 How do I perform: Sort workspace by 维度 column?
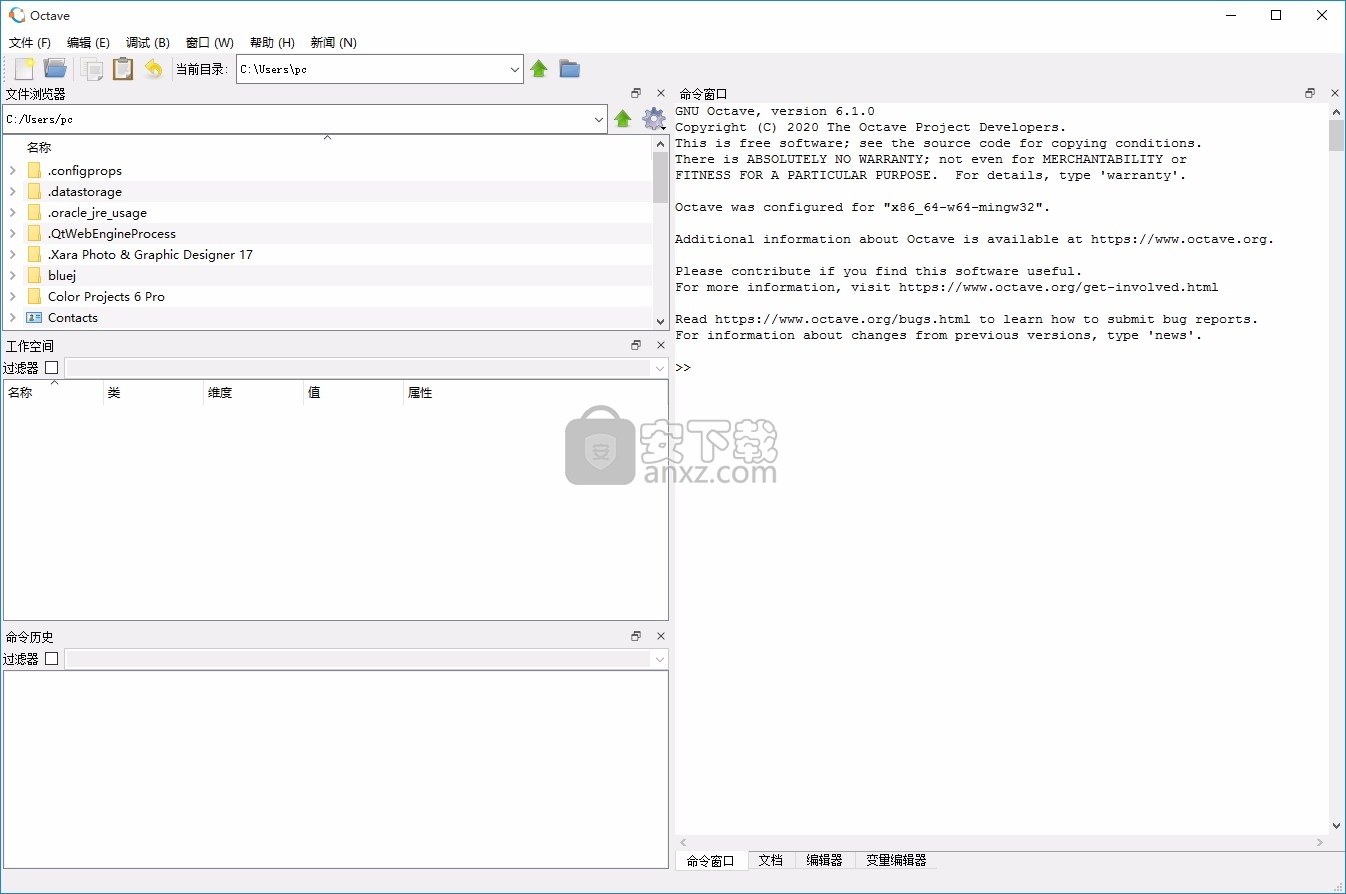click(254, 393)
